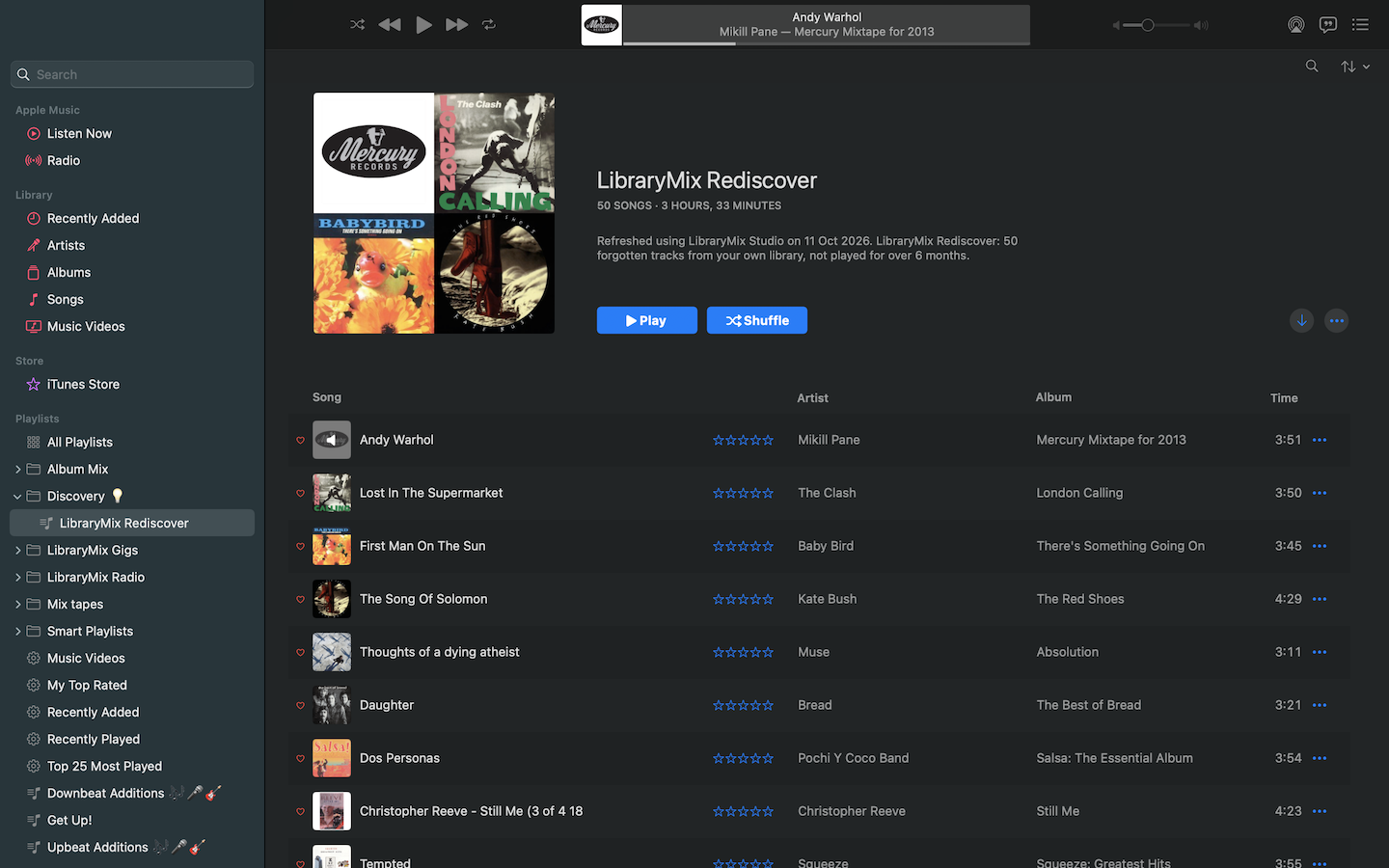Toggle the heart on Daughter
This screenshot has width=1389, height=868.
click(300, 706)
